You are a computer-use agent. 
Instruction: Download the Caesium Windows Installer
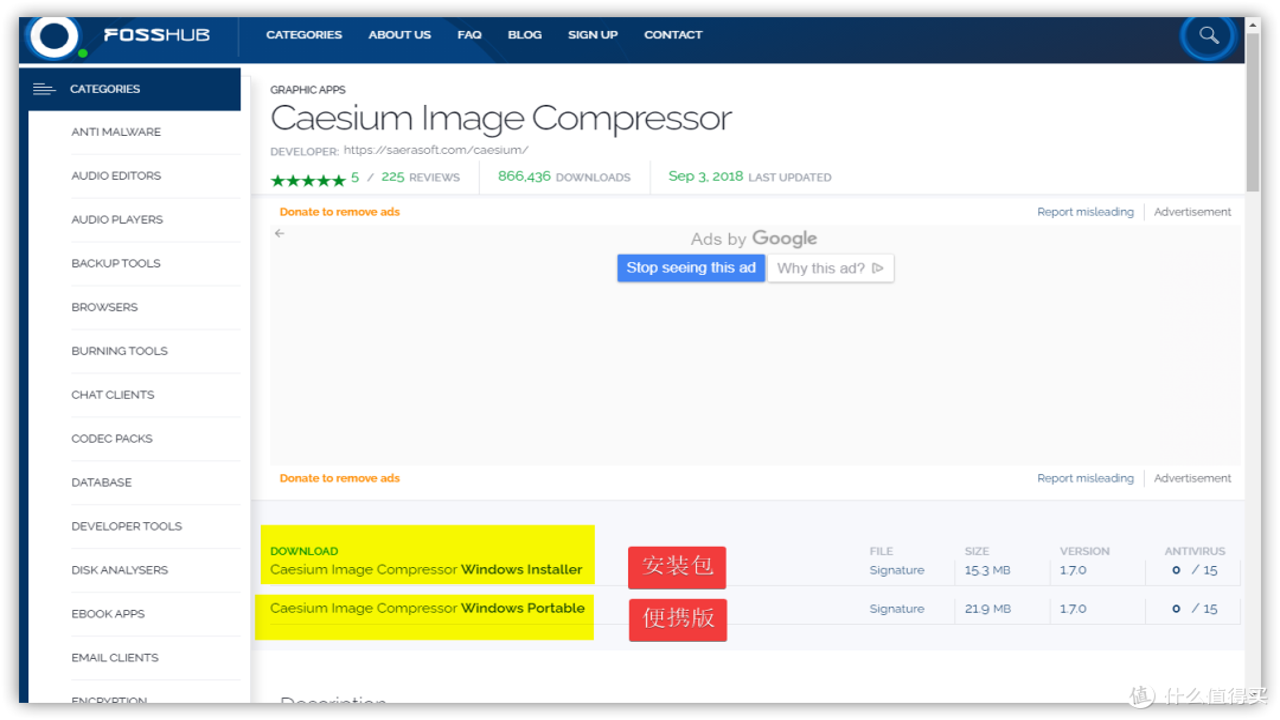pos(426,569)
